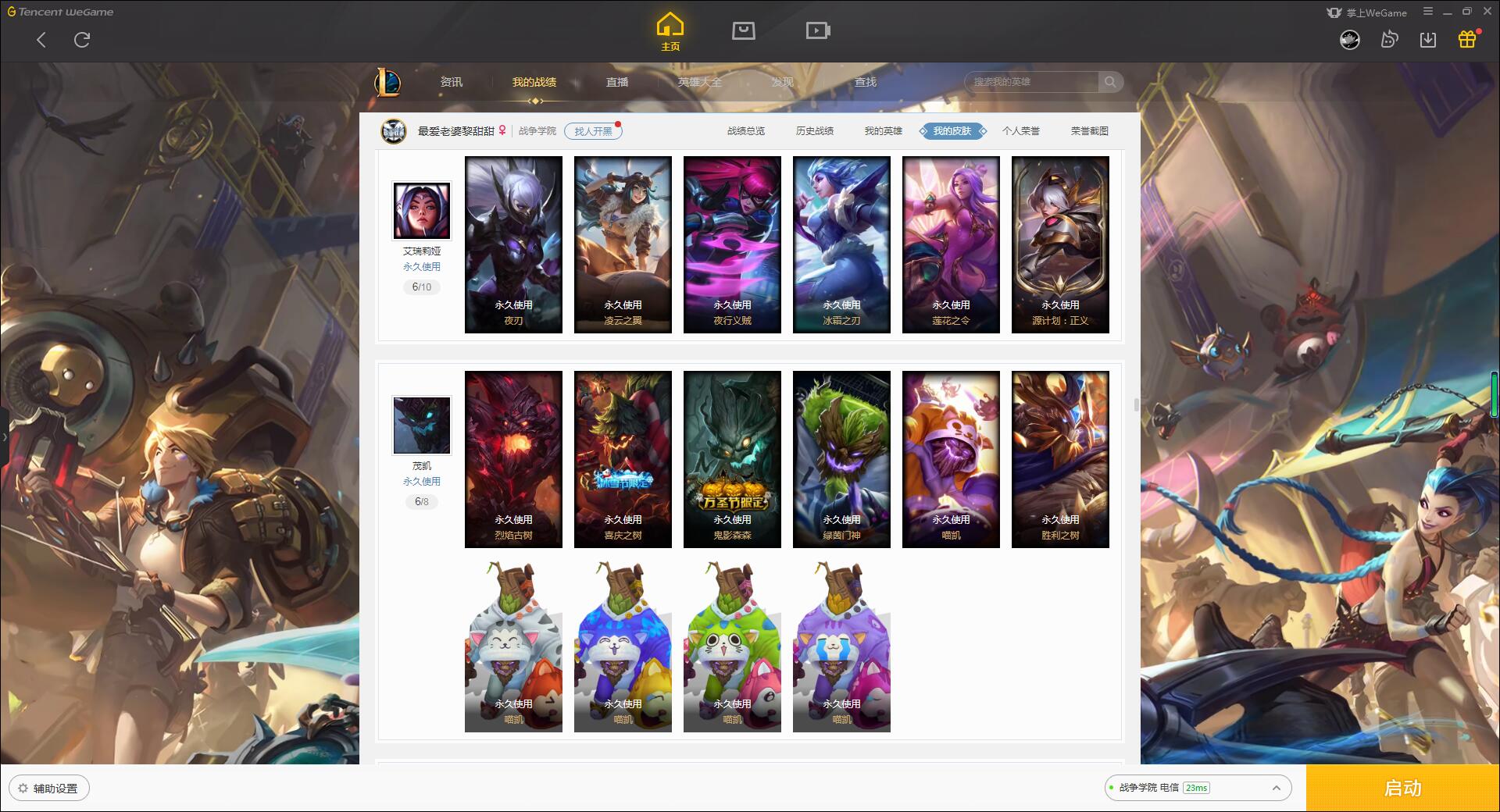Open 烈焰古树 skin thumbnail

pos(513,459)
